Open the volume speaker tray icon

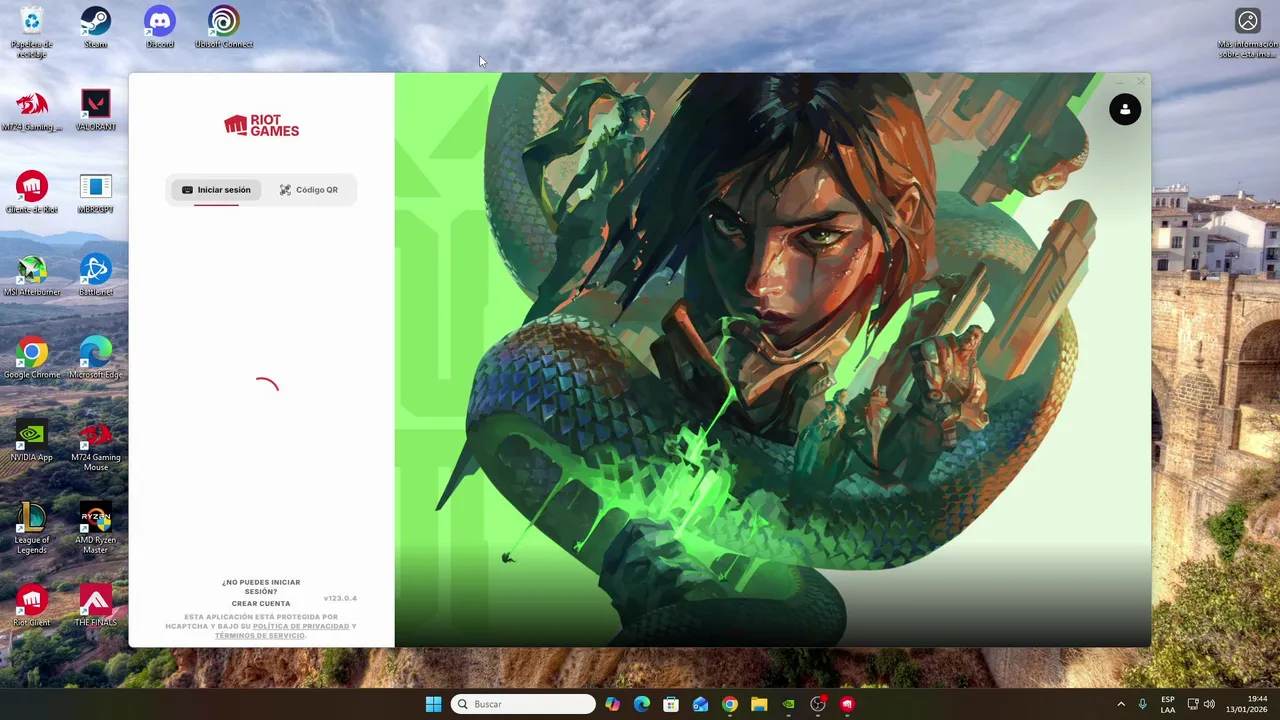pos(1209,704)
